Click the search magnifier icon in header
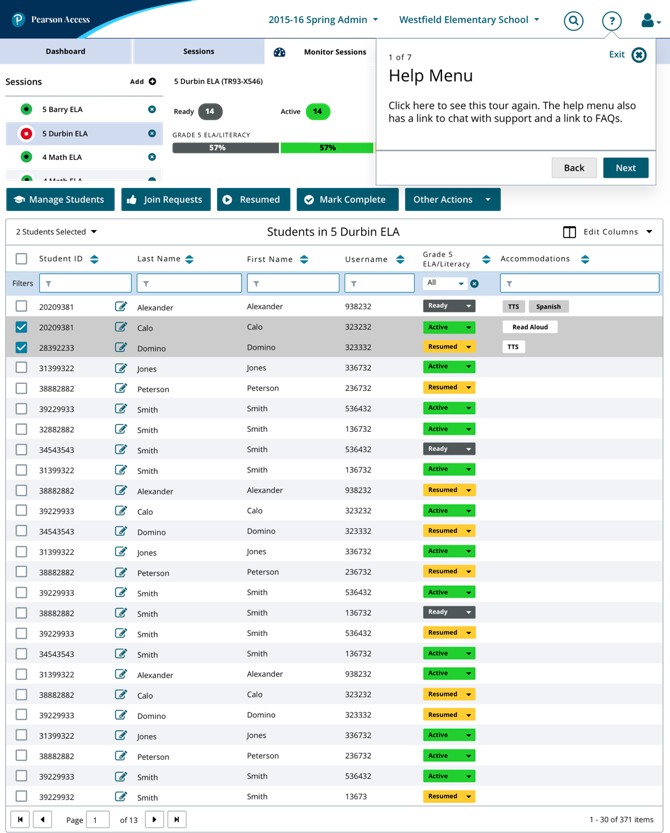 tap(573, 20)
